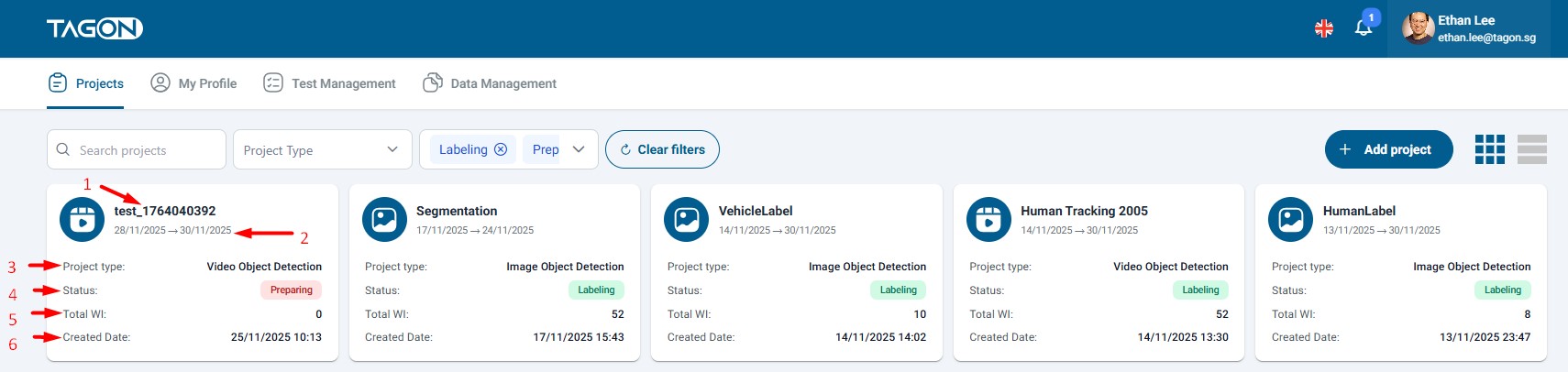Click Ethan Lee's profile avatar
The image size is (1568, 372).
point(1418,28)
